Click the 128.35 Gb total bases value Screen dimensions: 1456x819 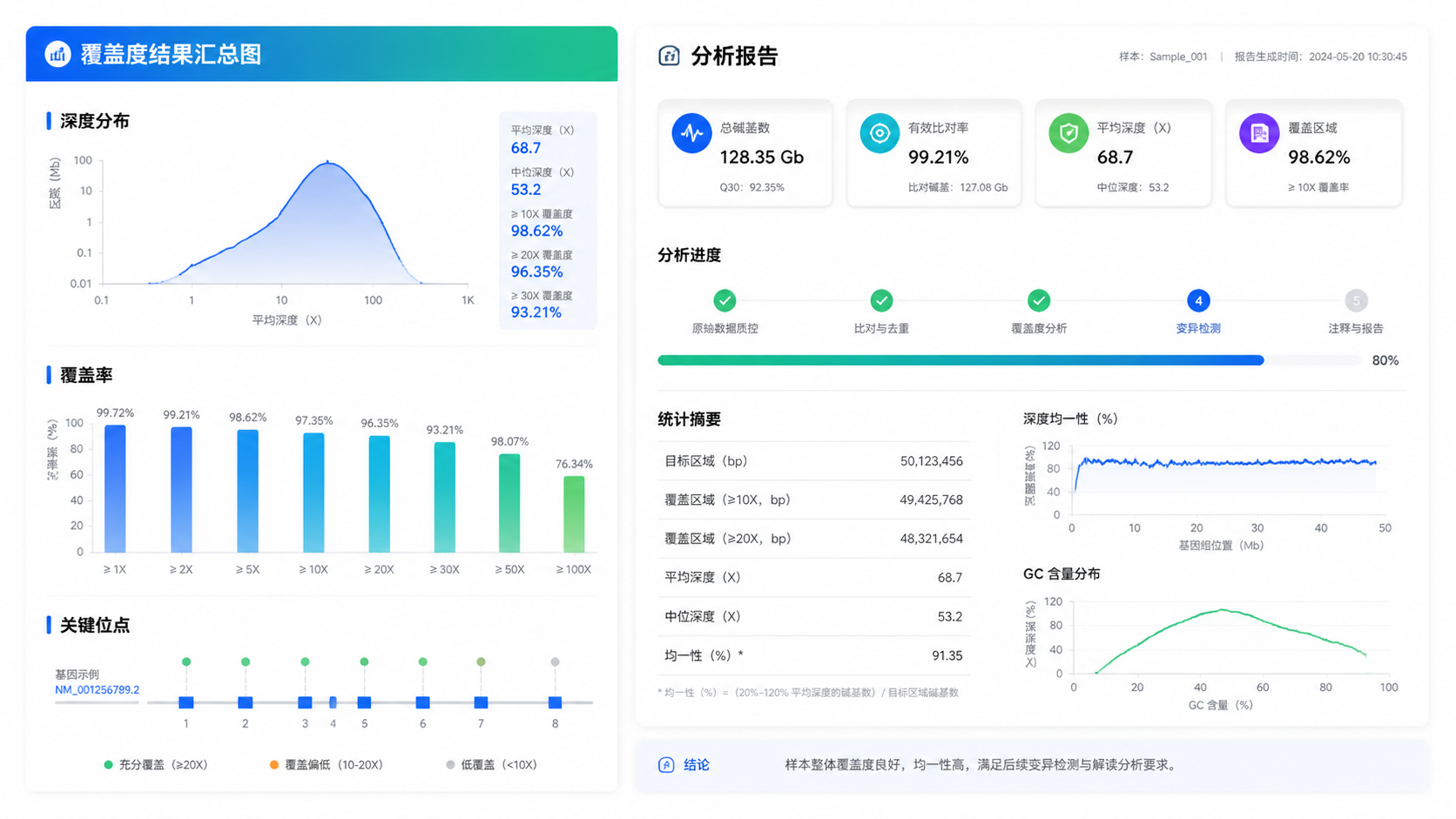[761, 158]
